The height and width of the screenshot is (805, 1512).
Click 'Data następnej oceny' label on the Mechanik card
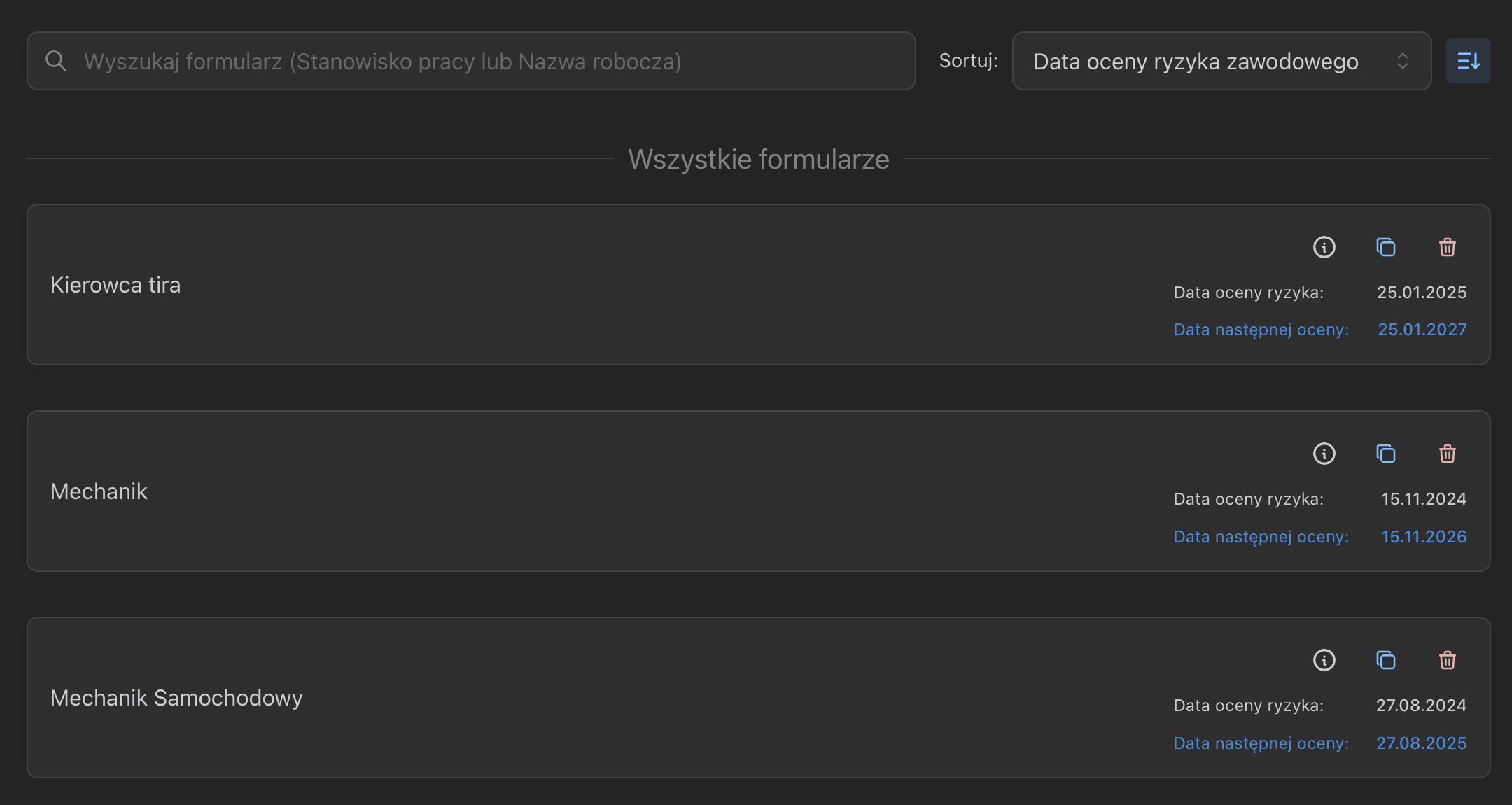tap(1261, 537)
